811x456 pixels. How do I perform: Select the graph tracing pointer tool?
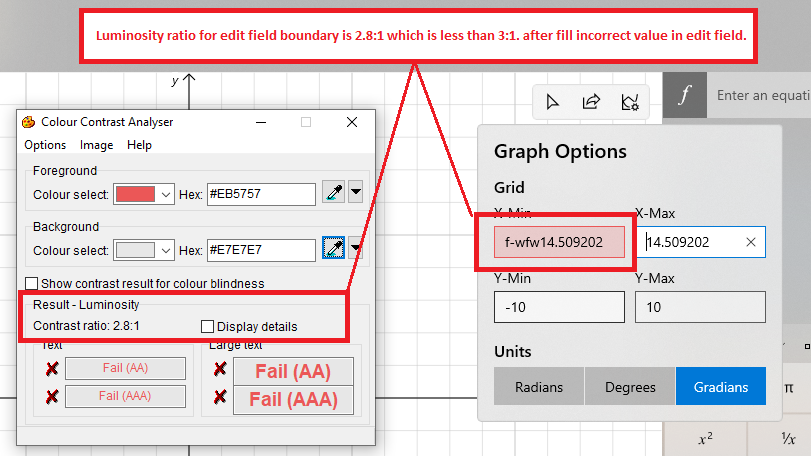[552, 102]
